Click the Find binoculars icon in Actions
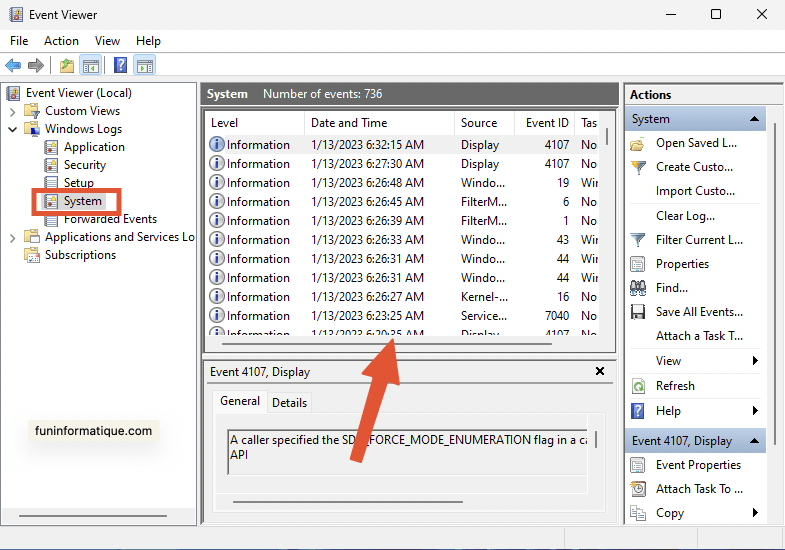The height and width of the screenshot is (550, 785). coord(638,288)
